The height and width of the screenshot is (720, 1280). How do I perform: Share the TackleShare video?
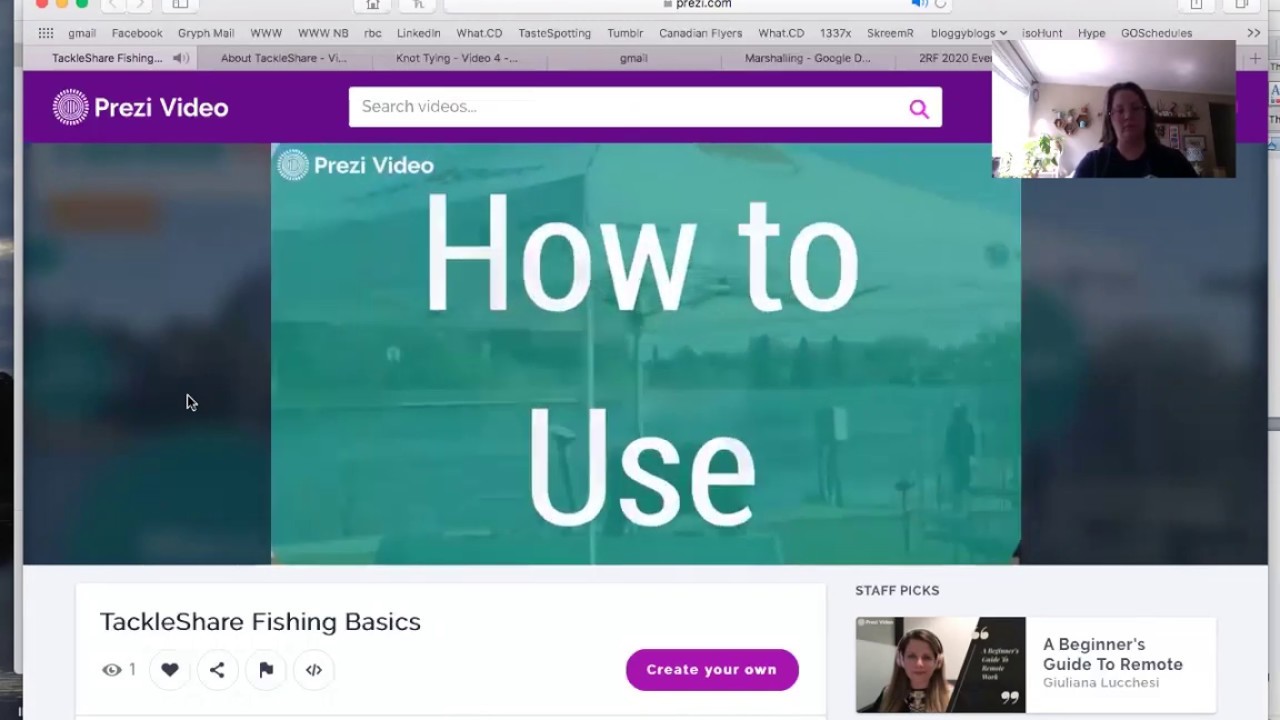click(217, 670)
